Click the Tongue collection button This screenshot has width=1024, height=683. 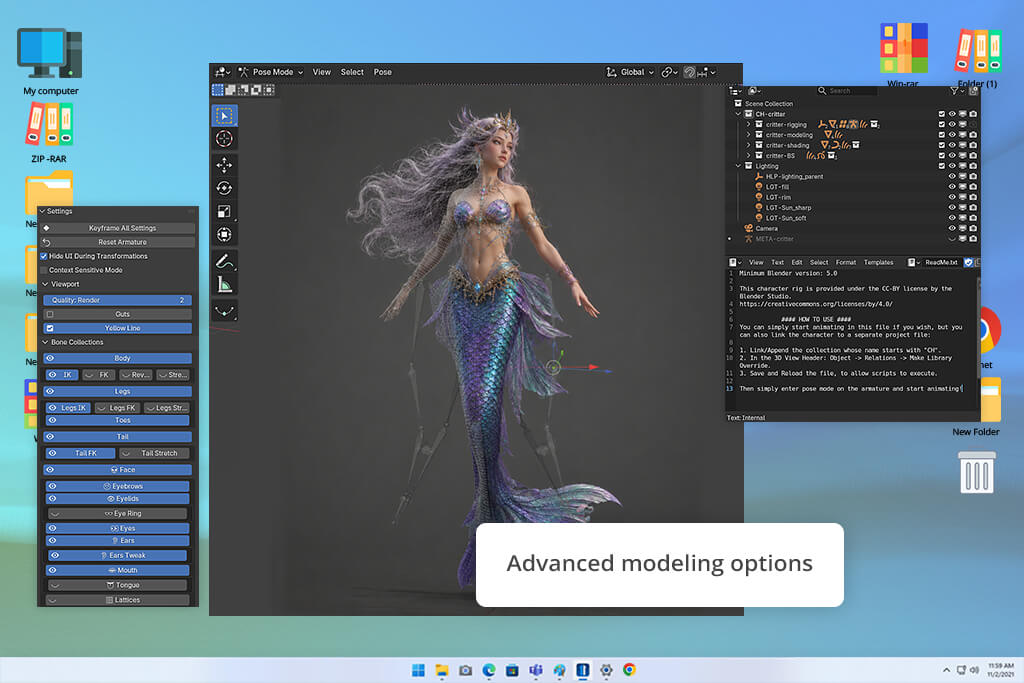click(118, 586)
